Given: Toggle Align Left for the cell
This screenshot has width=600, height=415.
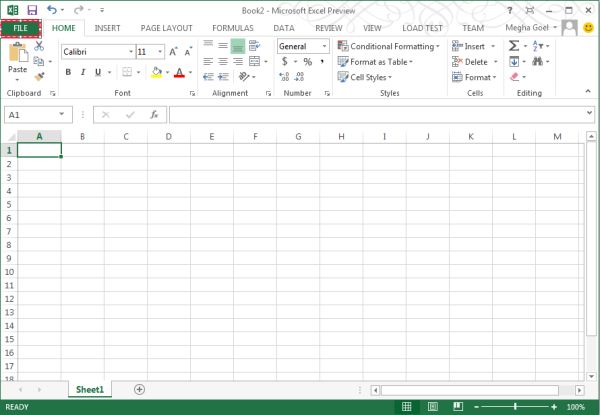Looking at the screenshot, I should (208, 61).
